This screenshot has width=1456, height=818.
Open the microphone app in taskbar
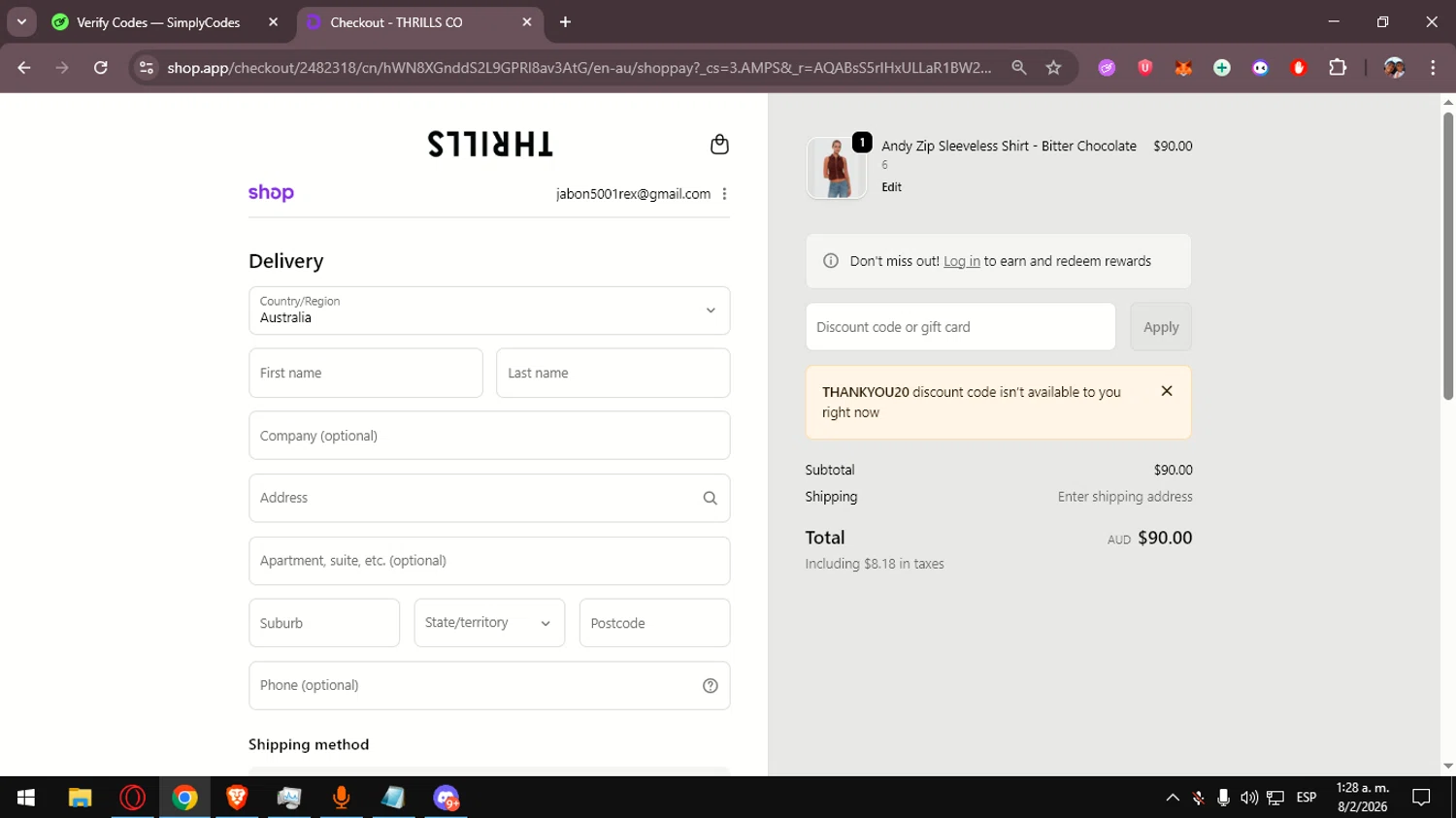click(x=341, y=798)
